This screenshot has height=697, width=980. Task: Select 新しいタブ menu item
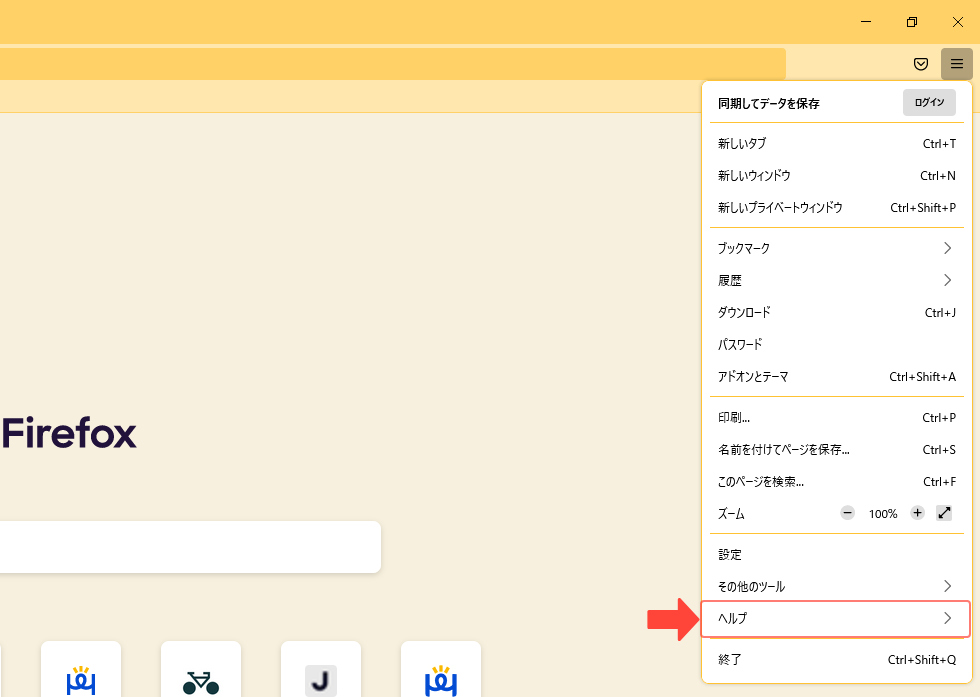pos(836,144)
